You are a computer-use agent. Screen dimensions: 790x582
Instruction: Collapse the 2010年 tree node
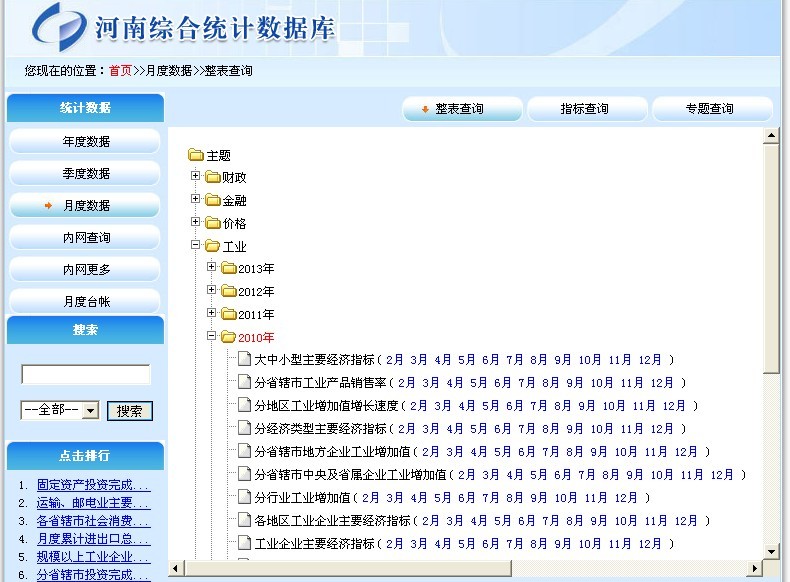click(212, 336)
